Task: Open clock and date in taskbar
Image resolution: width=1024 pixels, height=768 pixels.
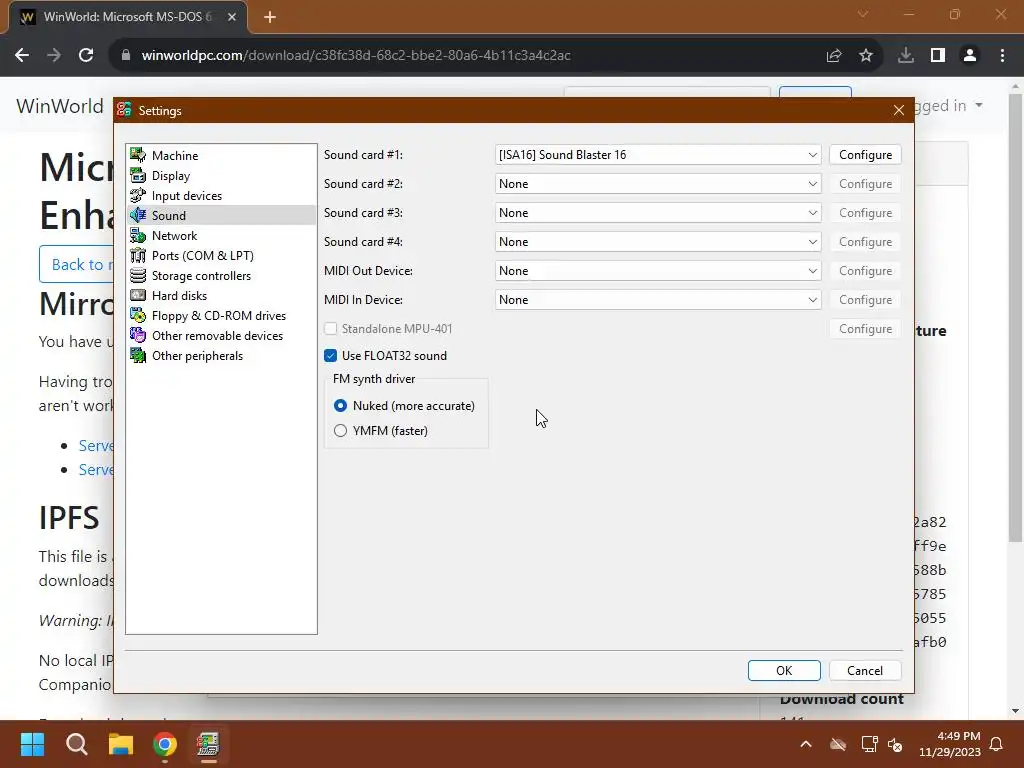Action: pos(950,744)
